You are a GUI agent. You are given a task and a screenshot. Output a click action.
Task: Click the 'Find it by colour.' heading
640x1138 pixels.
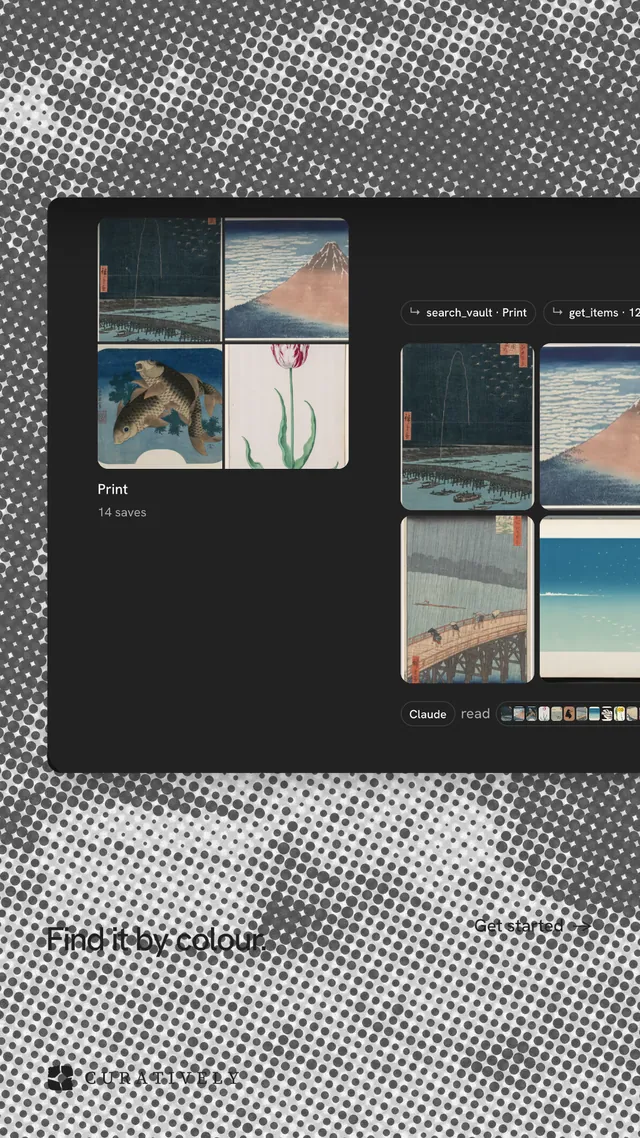(156, 941)
